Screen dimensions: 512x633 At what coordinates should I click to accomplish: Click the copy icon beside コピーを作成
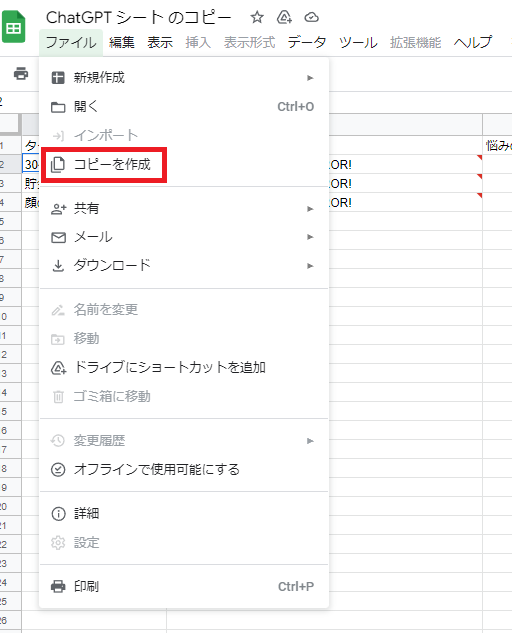(58, 165)
